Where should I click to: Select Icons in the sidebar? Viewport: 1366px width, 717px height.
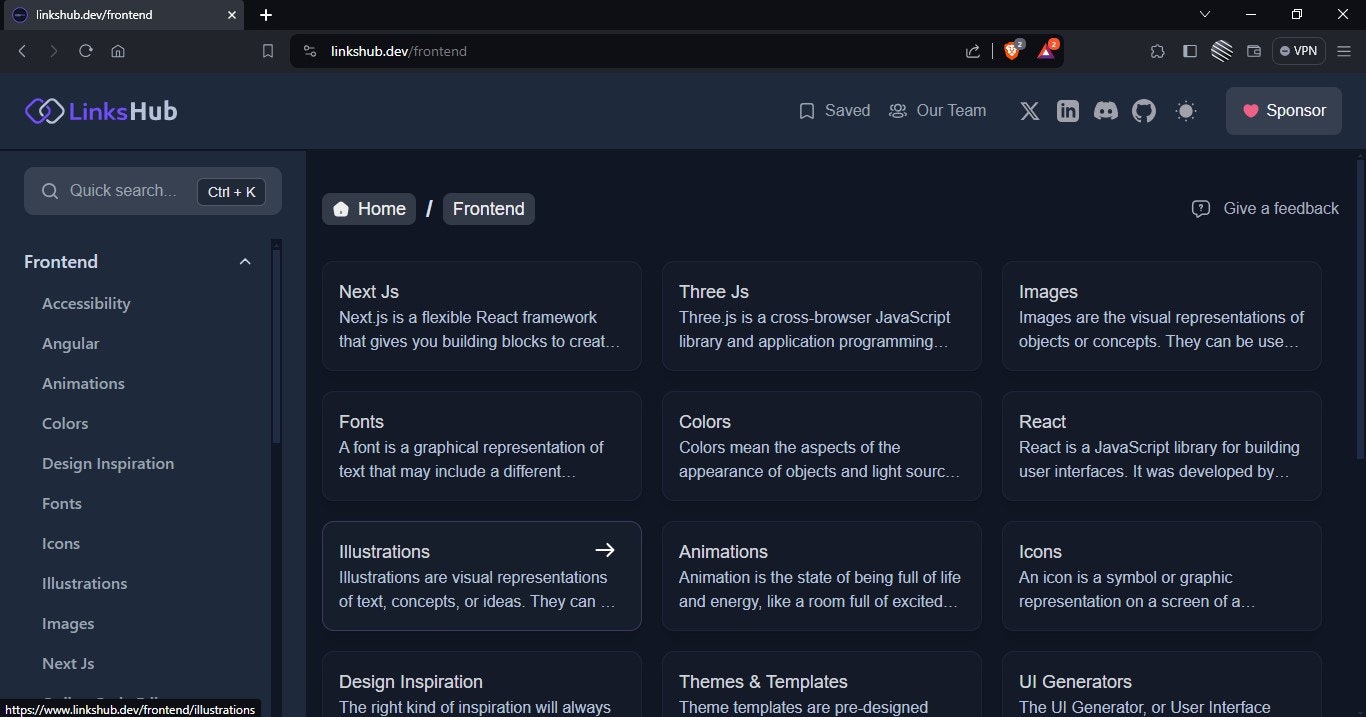point(61,543)
